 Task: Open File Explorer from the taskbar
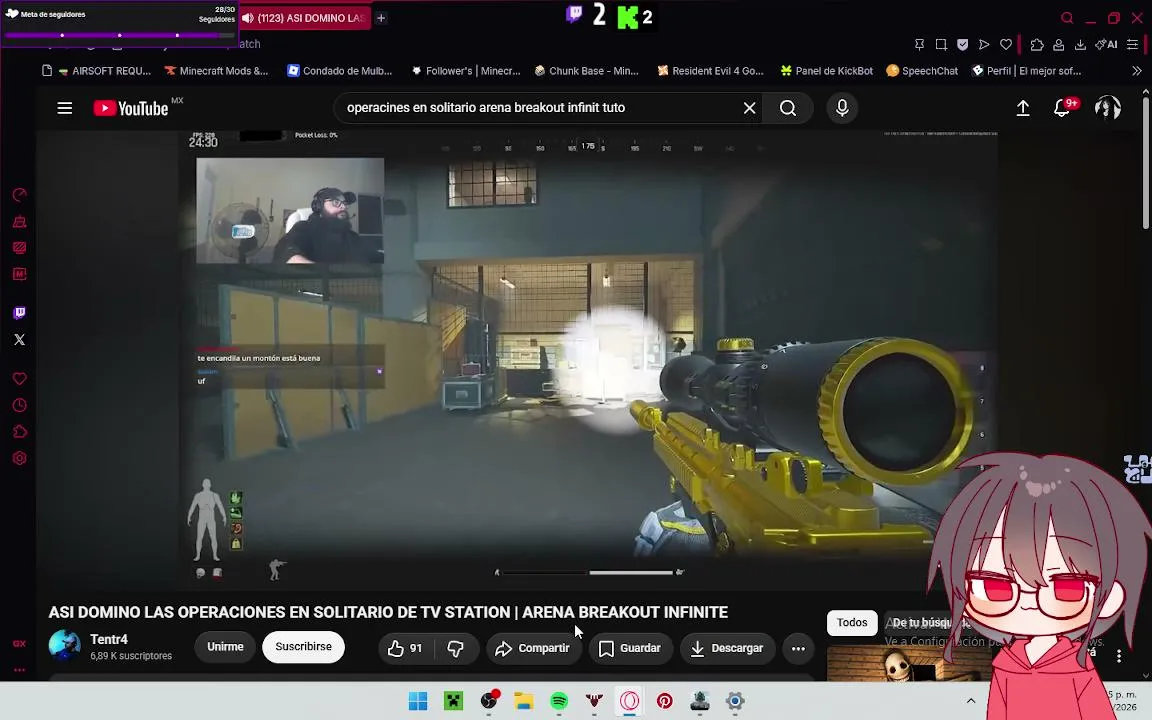click(524, 701)
